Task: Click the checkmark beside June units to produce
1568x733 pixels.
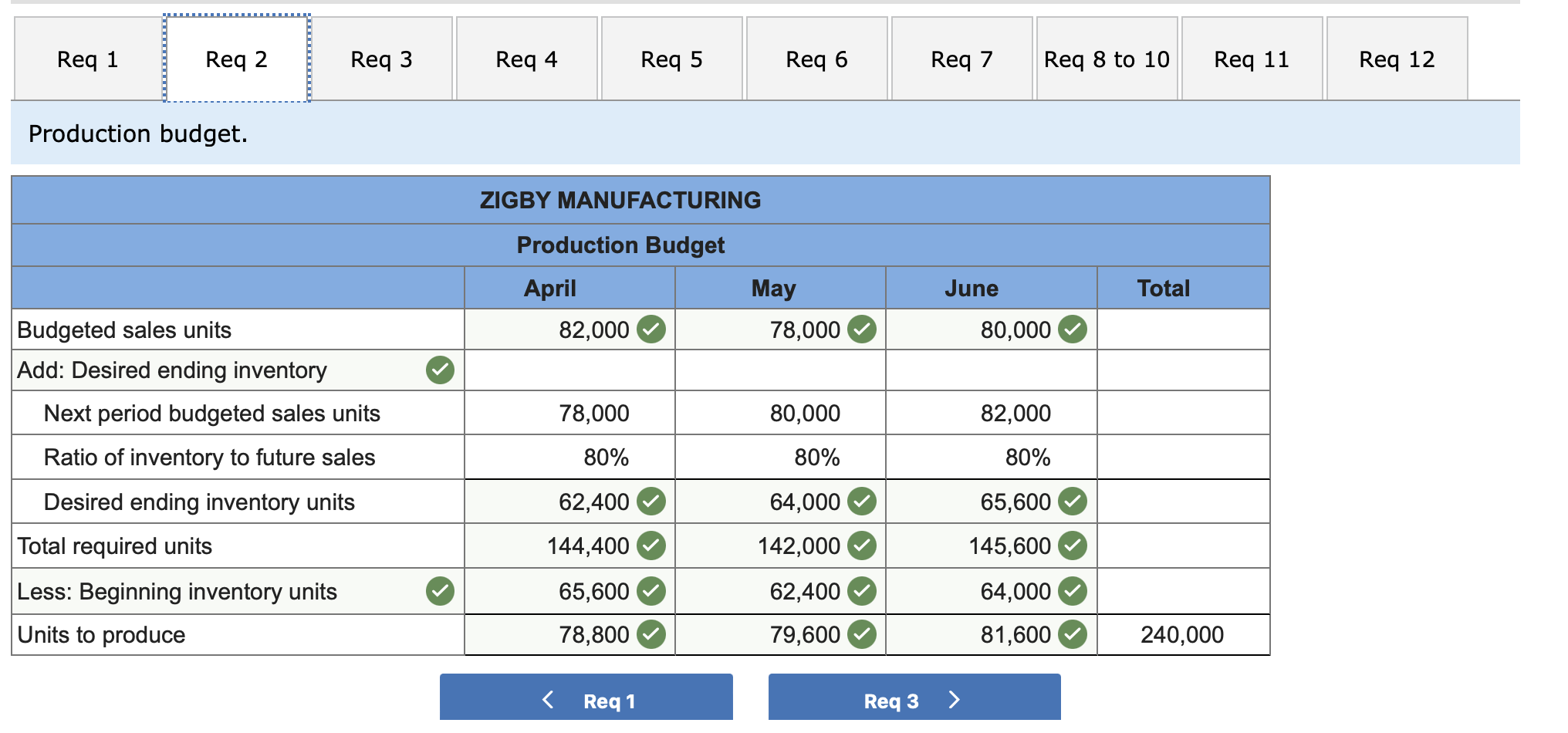Action: [x=1073, y=634]
